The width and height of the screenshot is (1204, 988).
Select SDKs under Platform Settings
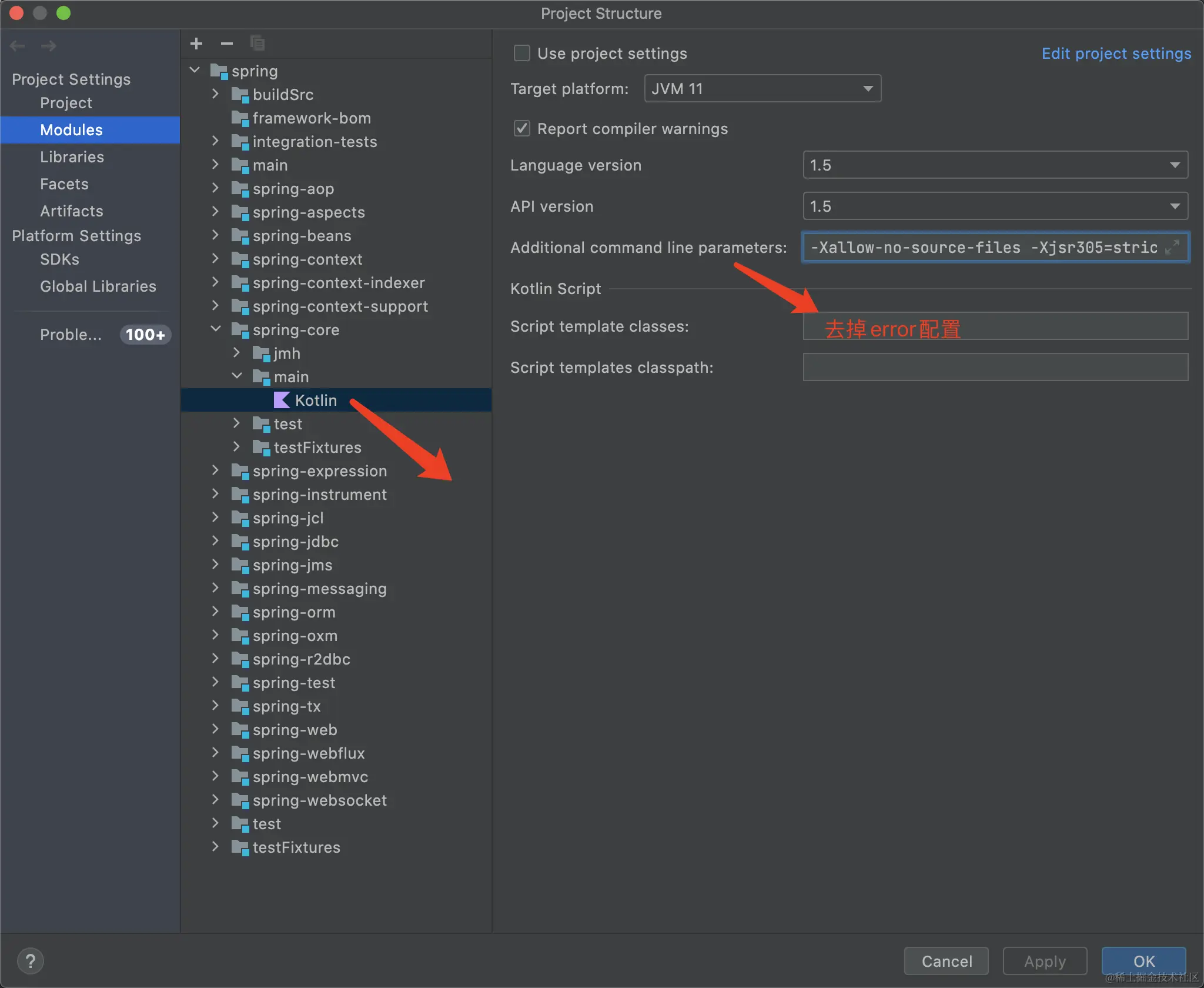pos(59,259)
